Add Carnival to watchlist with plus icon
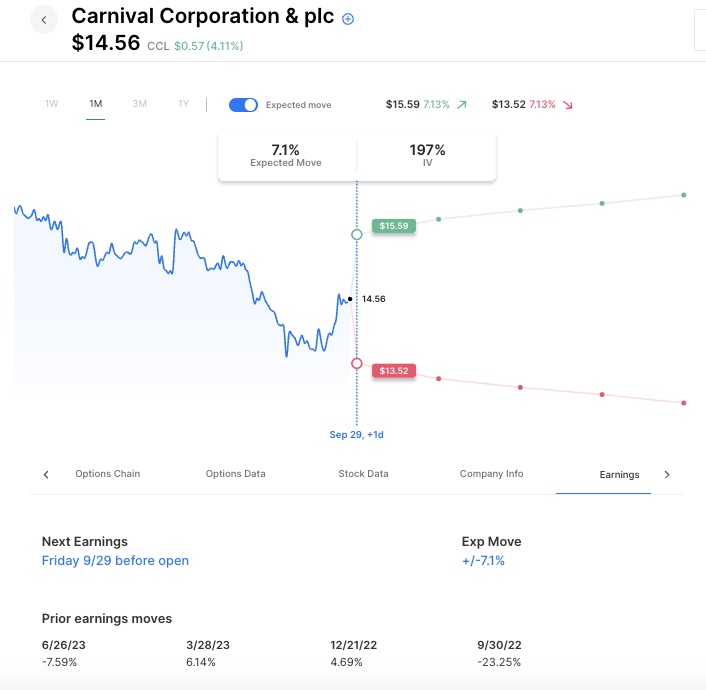 [348, 19]
